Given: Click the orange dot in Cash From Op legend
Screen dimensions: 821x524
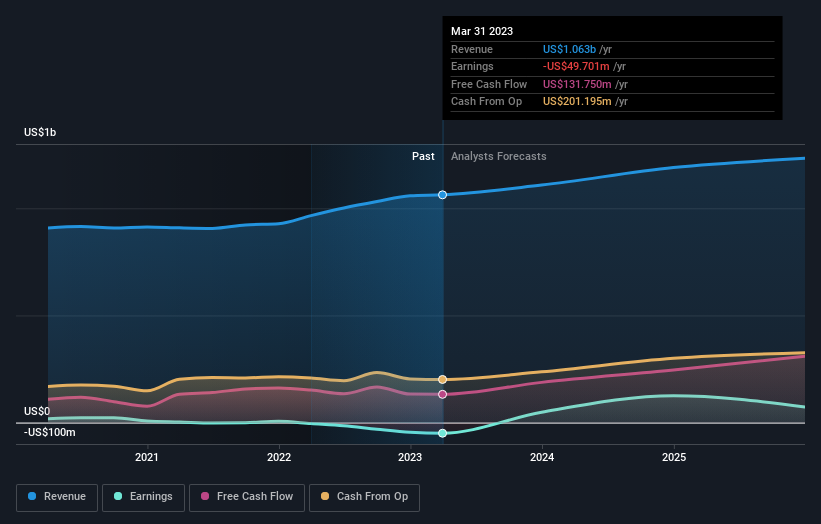Looking at the screenshot, I should click(x=325, y=496).
